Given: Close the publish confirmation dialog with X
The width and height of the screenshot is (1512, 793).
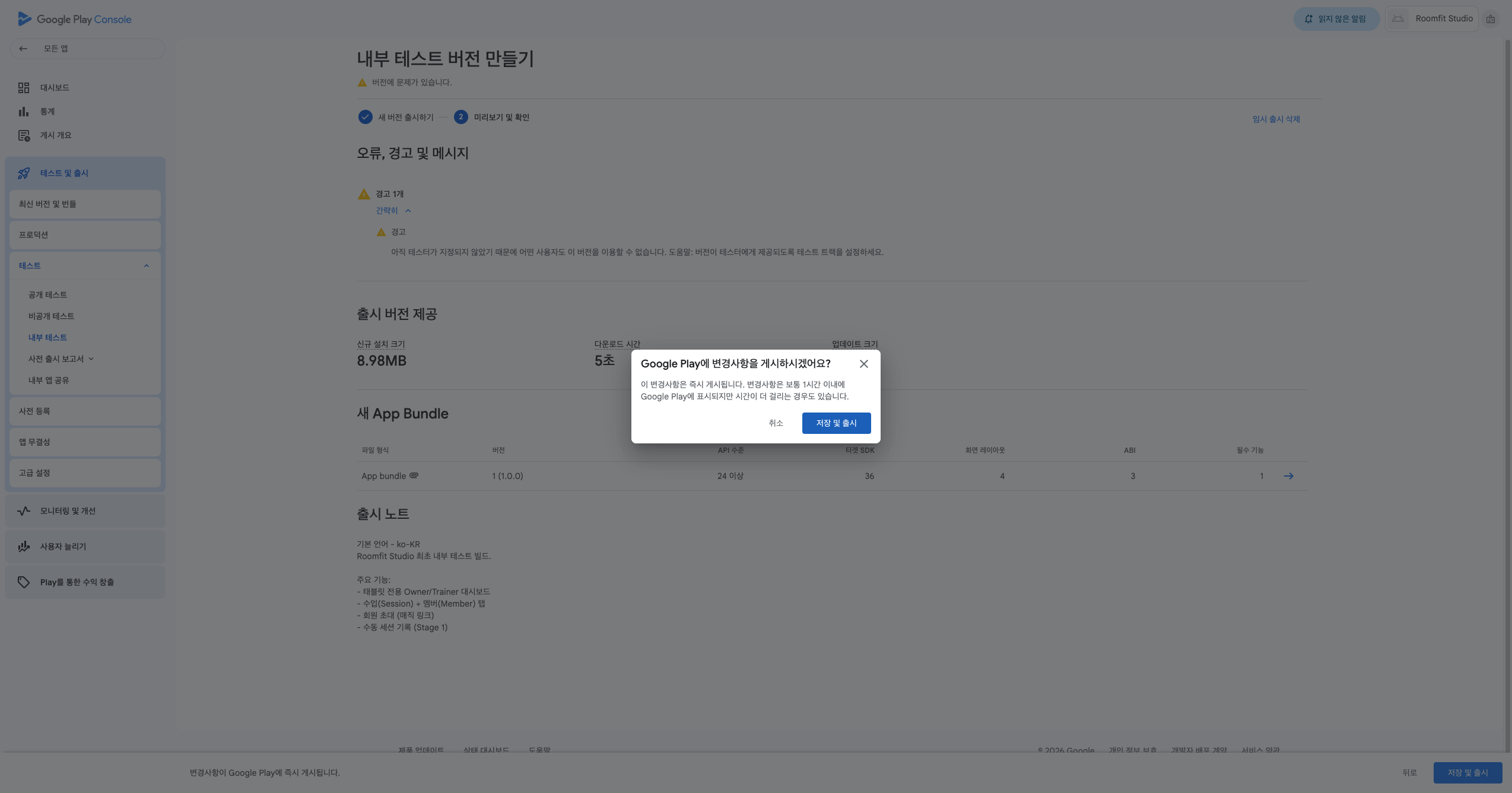Looking at the screenshot, I should (x=863, y=364).
